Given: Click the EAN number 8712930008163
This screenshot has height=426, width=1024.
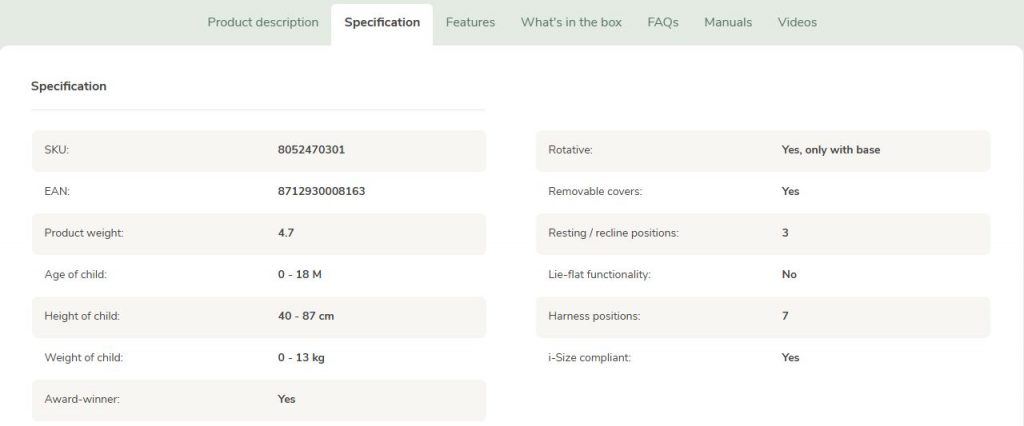Looking at the screenshot, I should (x=321, y=191).
